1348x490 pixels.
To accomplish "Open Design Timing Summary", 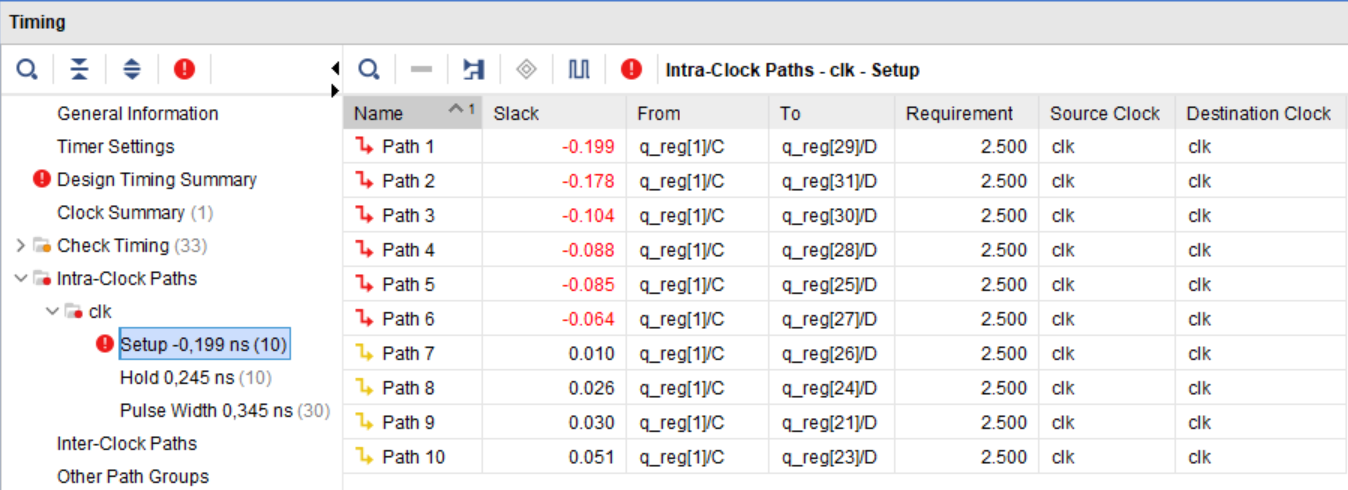I will pyautogui.click(x=156, y=180).
